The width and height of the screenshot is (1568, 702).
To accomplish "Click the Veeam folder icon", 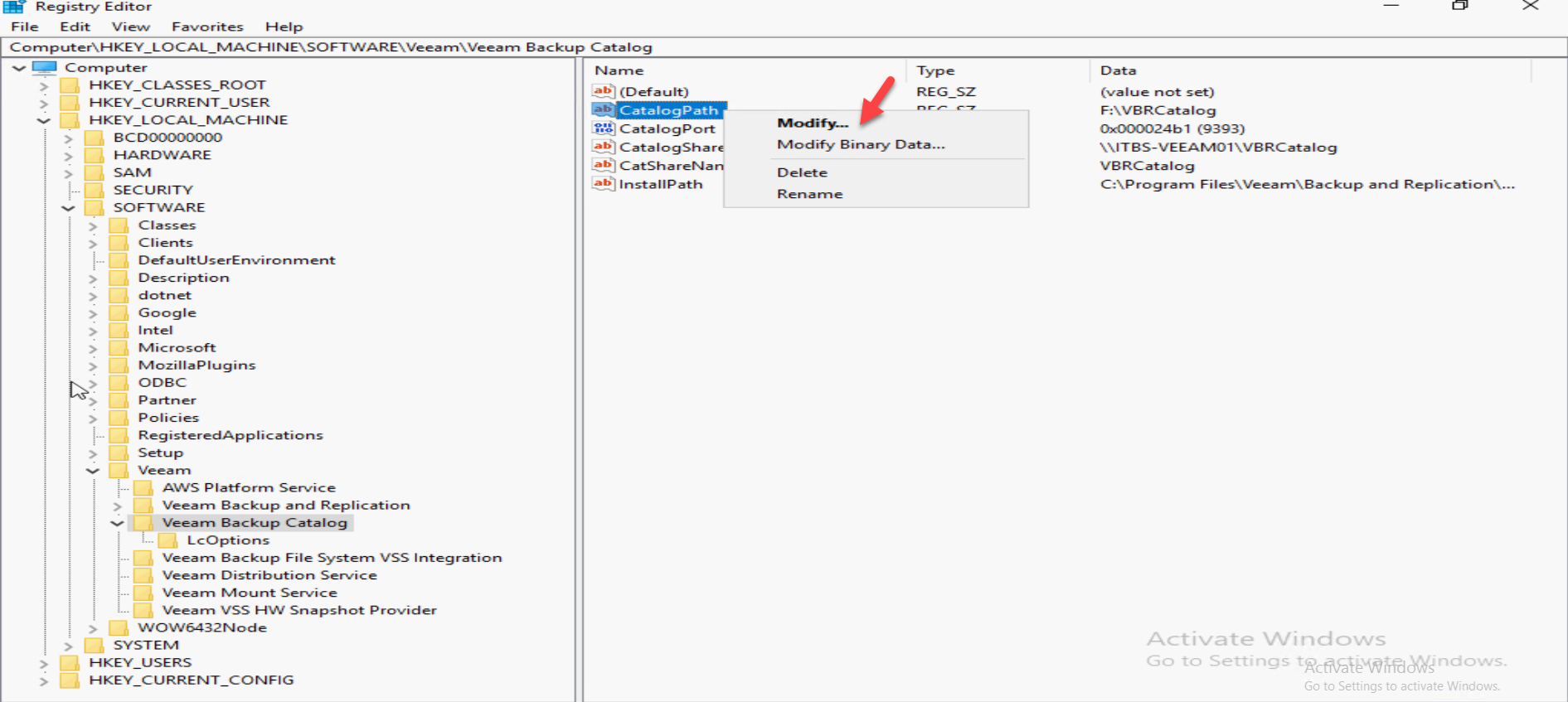I will click(119, 470).
